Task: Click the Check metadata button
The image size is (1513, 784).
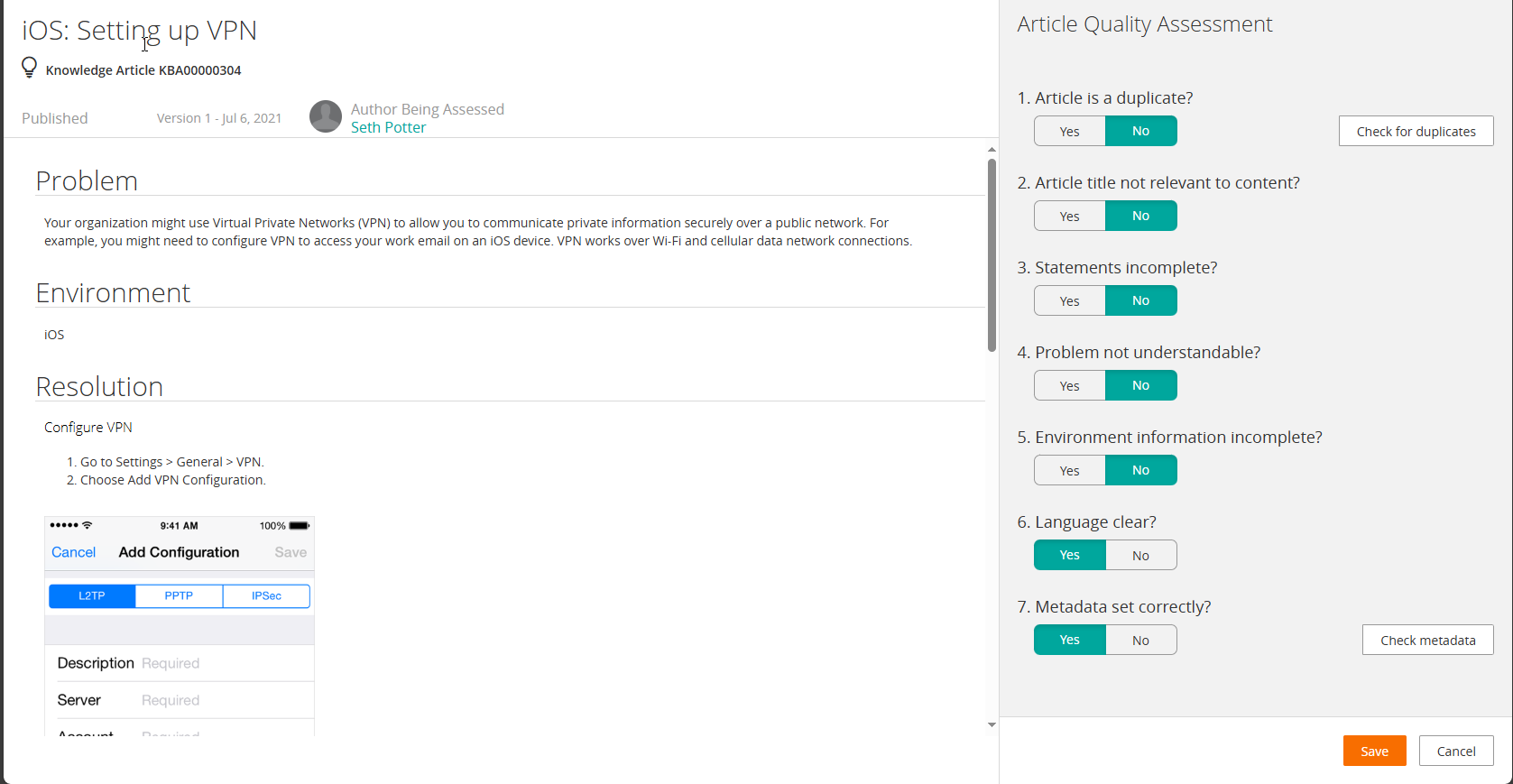Action: 1427,641
